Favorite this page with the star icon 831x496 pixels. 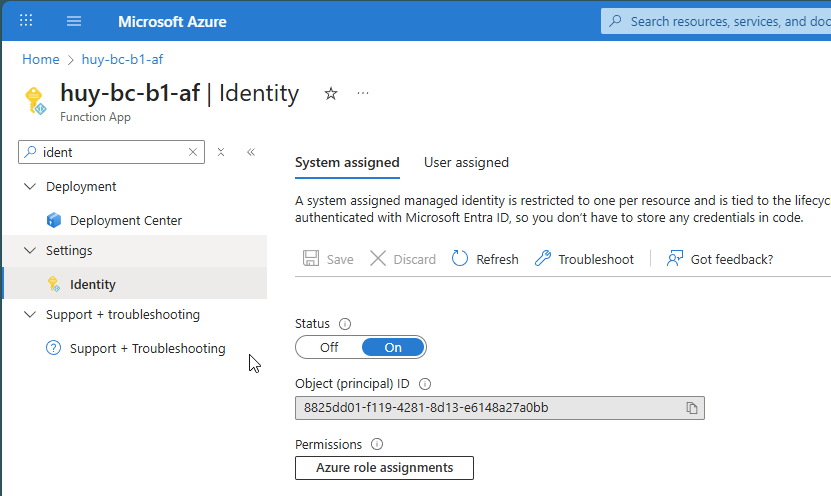331,94
